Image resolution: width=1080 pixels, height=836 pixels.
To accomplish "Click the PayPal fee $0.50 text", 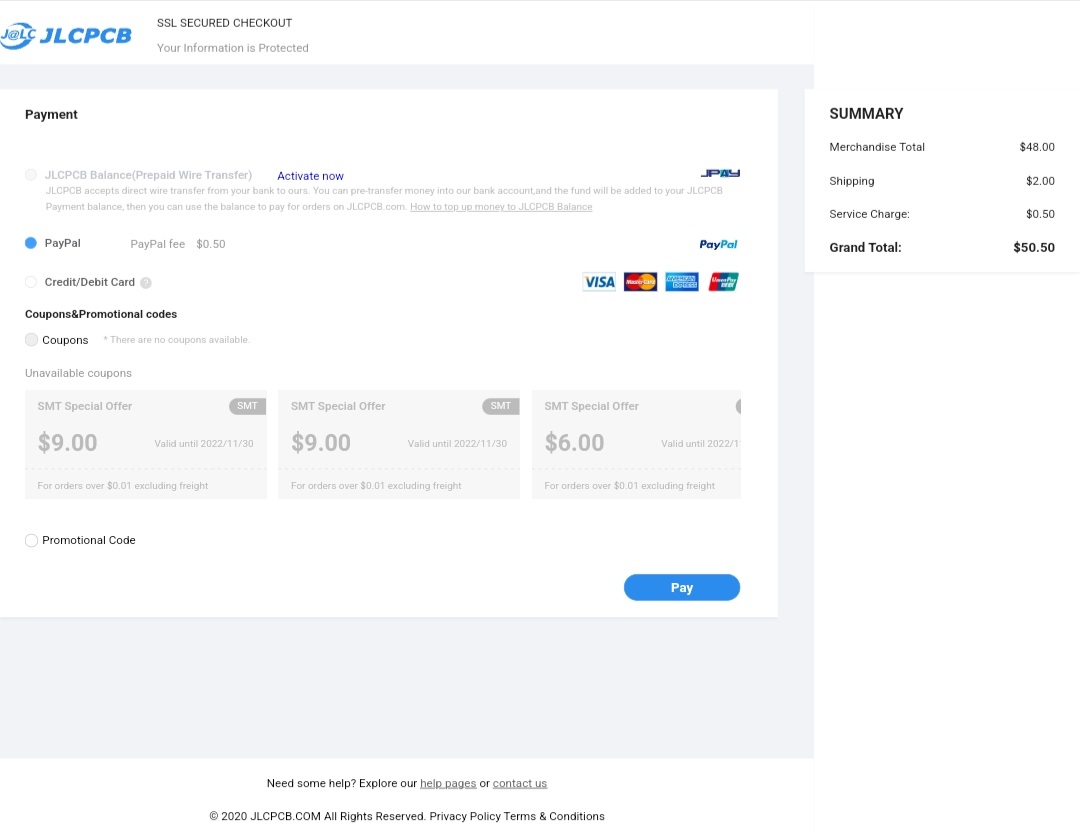I will pyautogui.click(x=178, y=244).
